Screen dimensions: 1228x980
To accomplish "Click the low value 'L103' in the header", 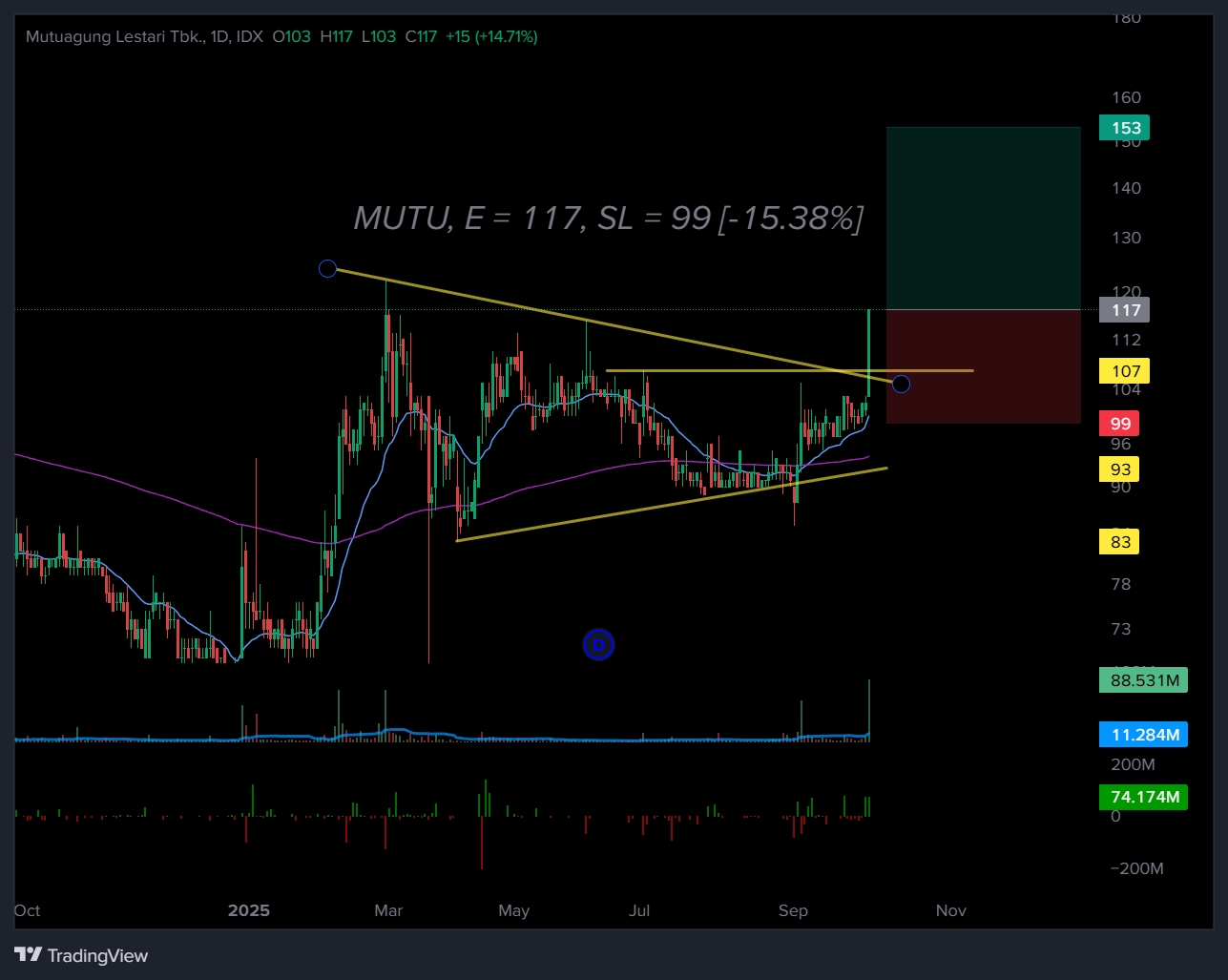I will (x=379, y=36).
